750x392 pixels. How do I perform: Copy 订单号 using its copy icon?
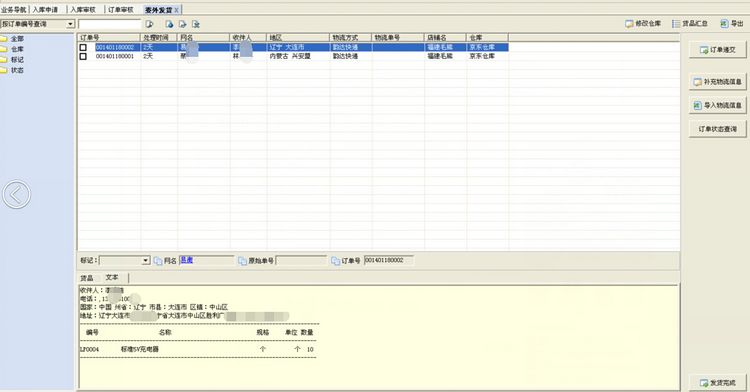(335, 261)
